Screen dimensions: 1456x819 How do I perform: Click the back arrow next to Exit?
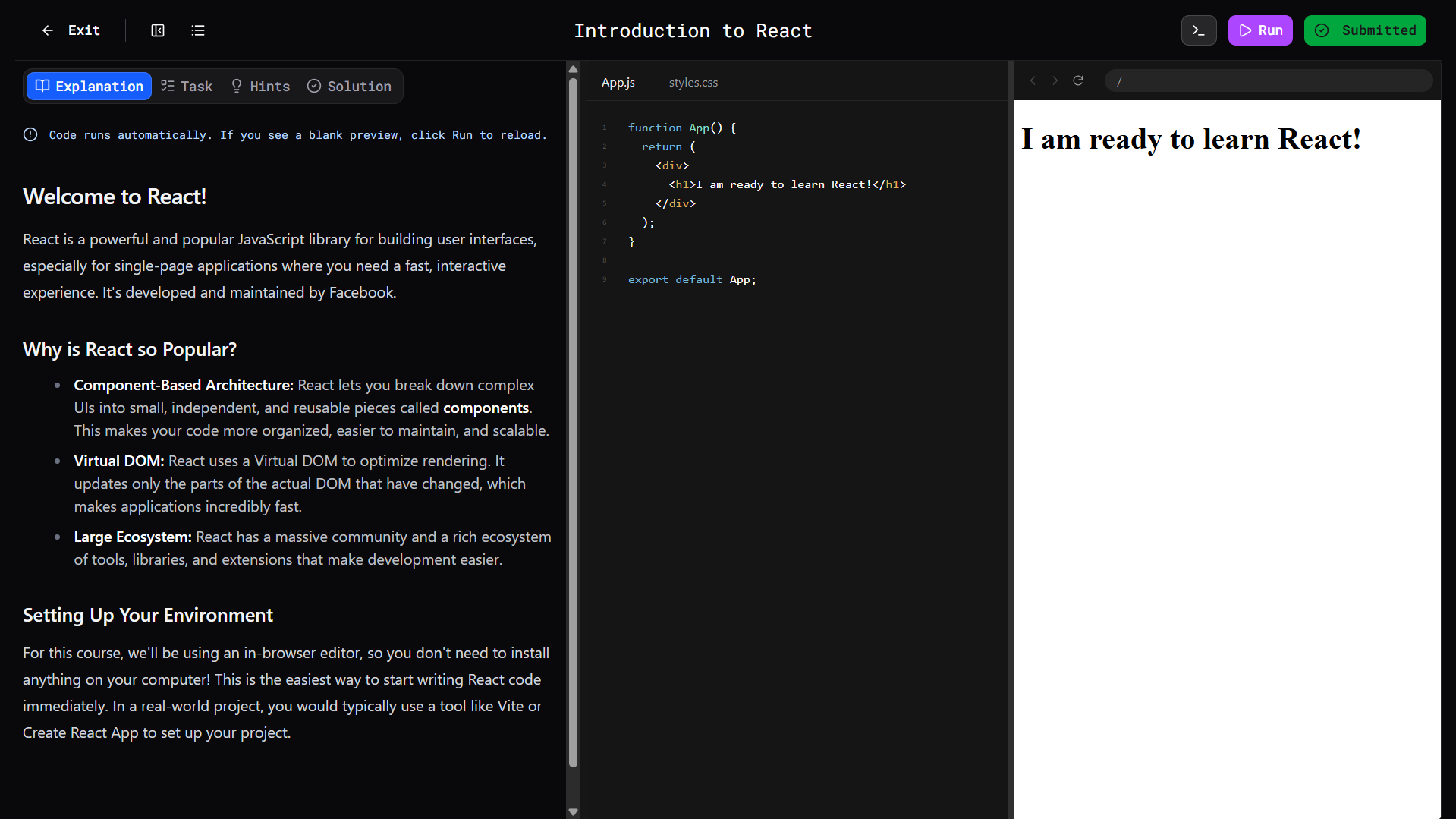tap(47, 30)
